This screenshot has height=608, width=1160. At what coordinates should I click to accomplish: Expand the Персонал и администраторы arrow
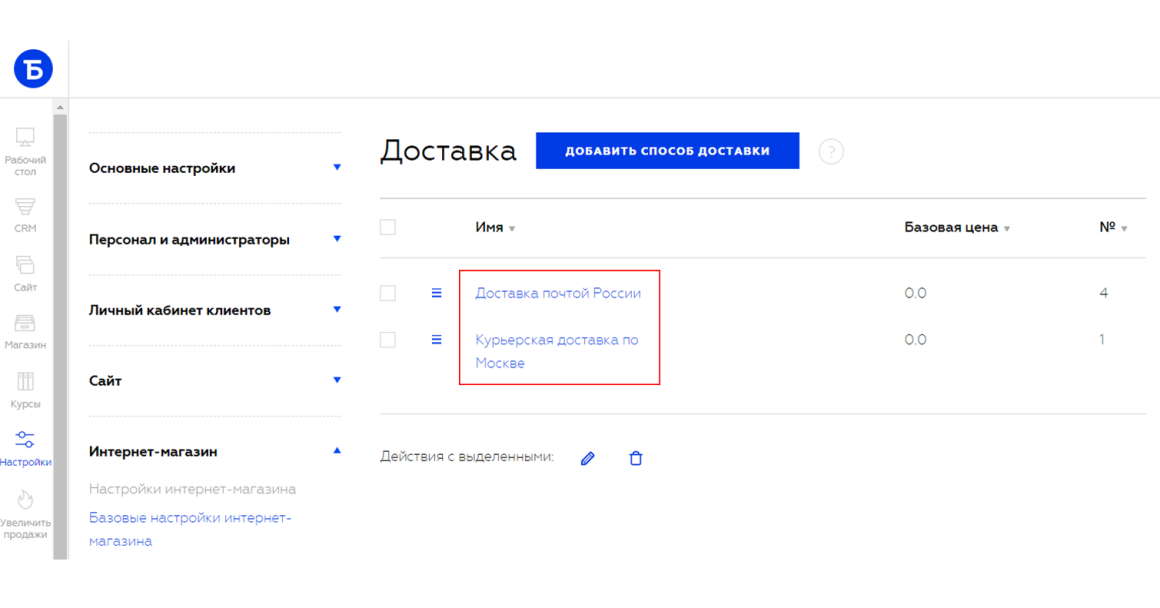point(337,239)
